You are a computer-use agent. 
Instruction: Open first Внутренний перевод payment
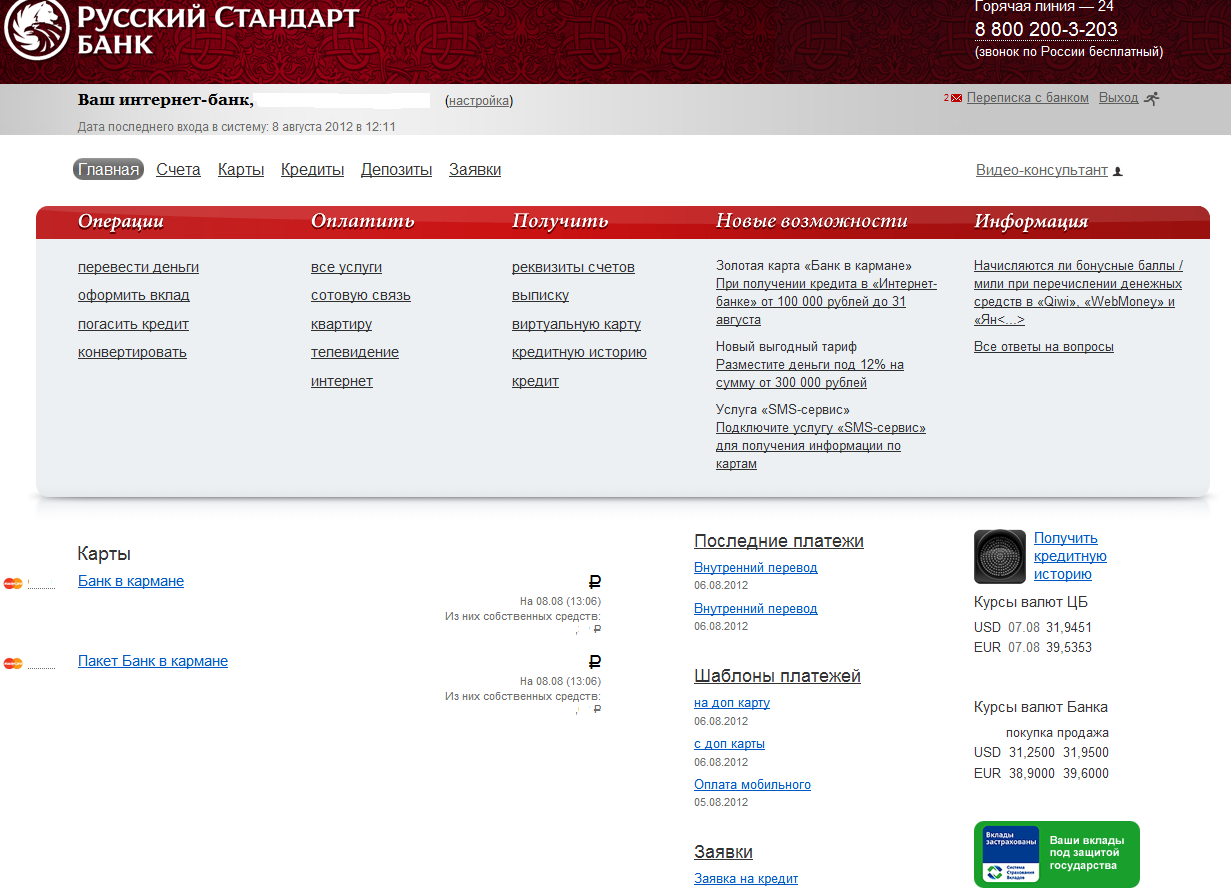click(756, 567)
